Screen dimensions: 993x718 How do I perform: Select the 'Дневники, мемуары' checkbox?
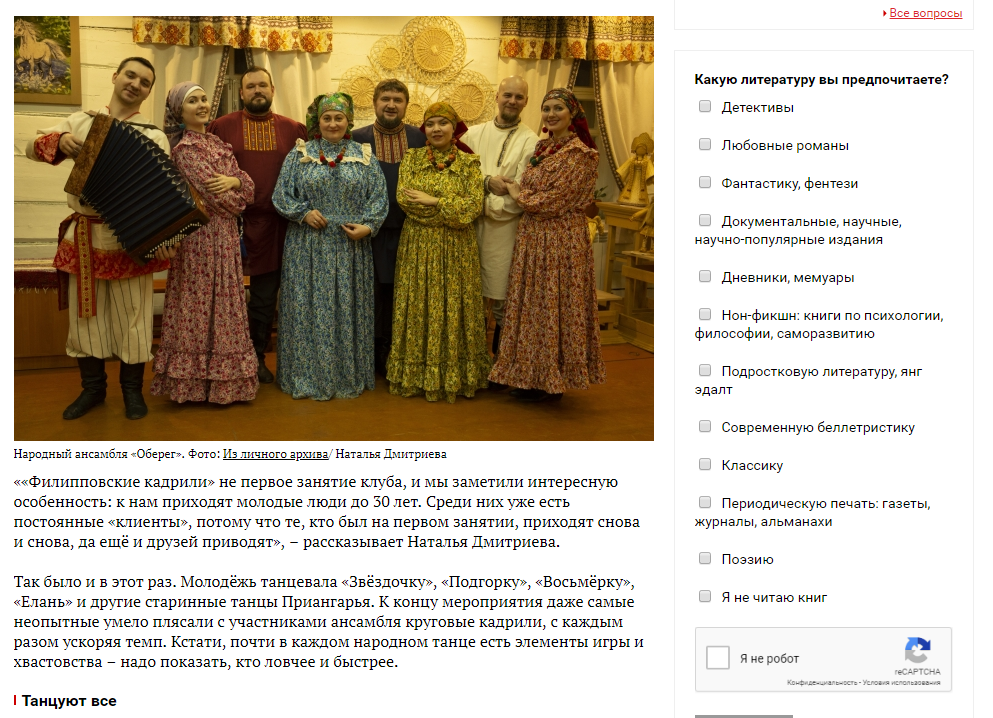(705, 277)
